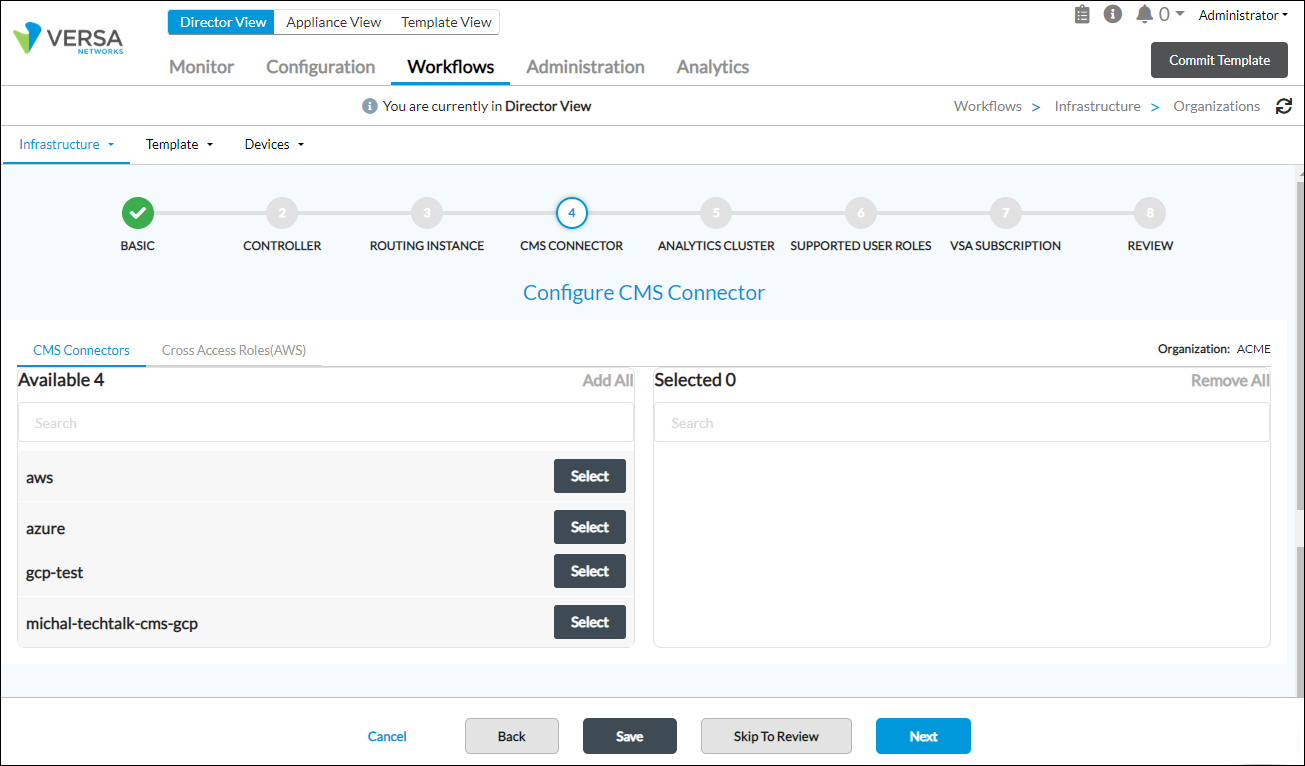Click the Commit Template button

click(1219, 60)
